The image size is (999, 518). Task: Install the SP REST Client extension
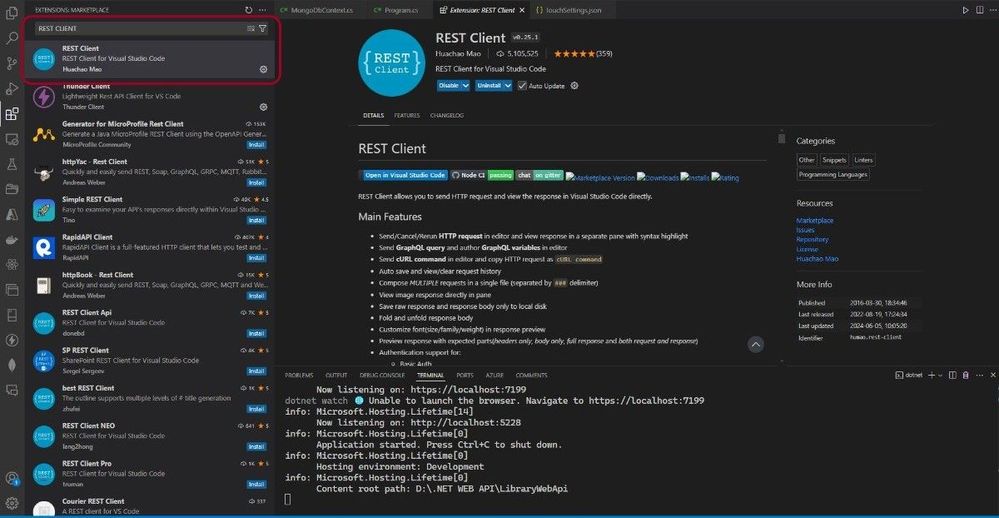[257, 371]
